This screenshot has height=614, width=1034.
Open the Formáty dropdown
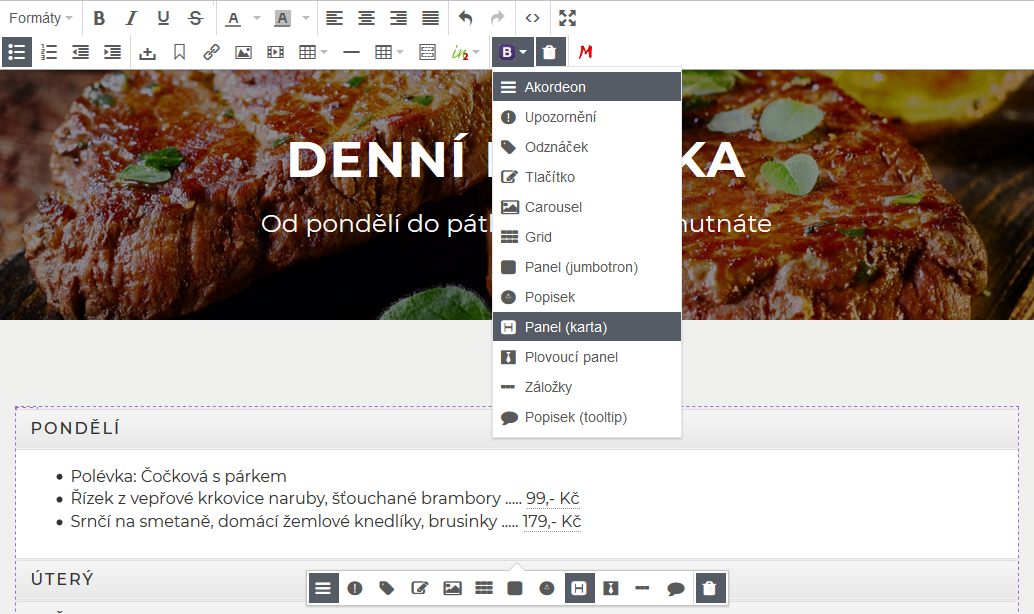[40, 18]
